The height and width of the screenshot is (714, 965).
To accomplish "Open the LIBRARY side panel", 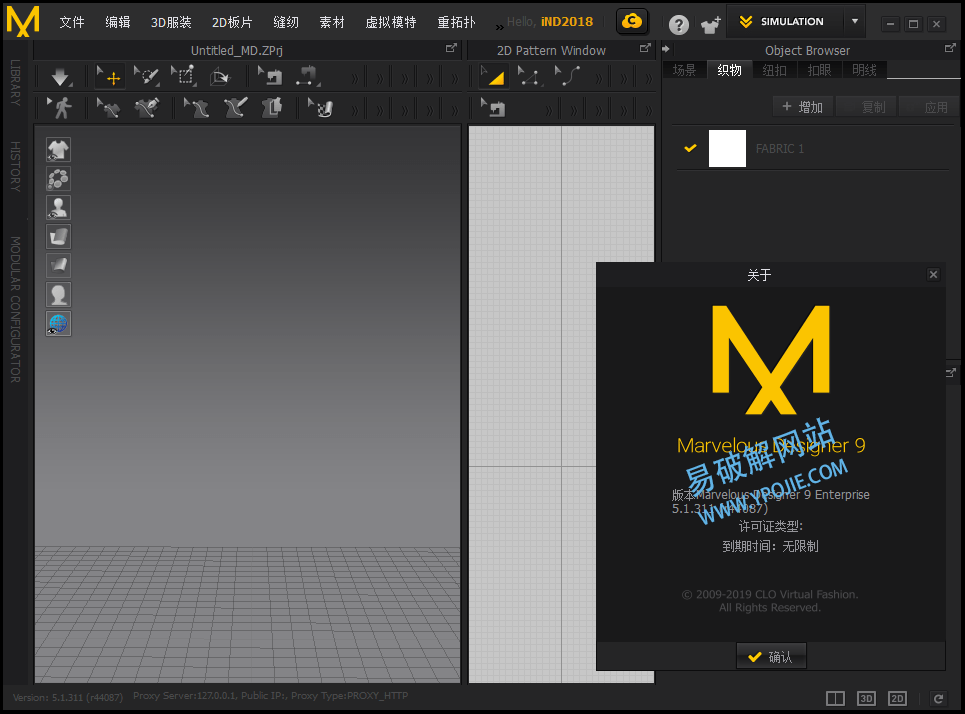I will [x=15, y=82].
